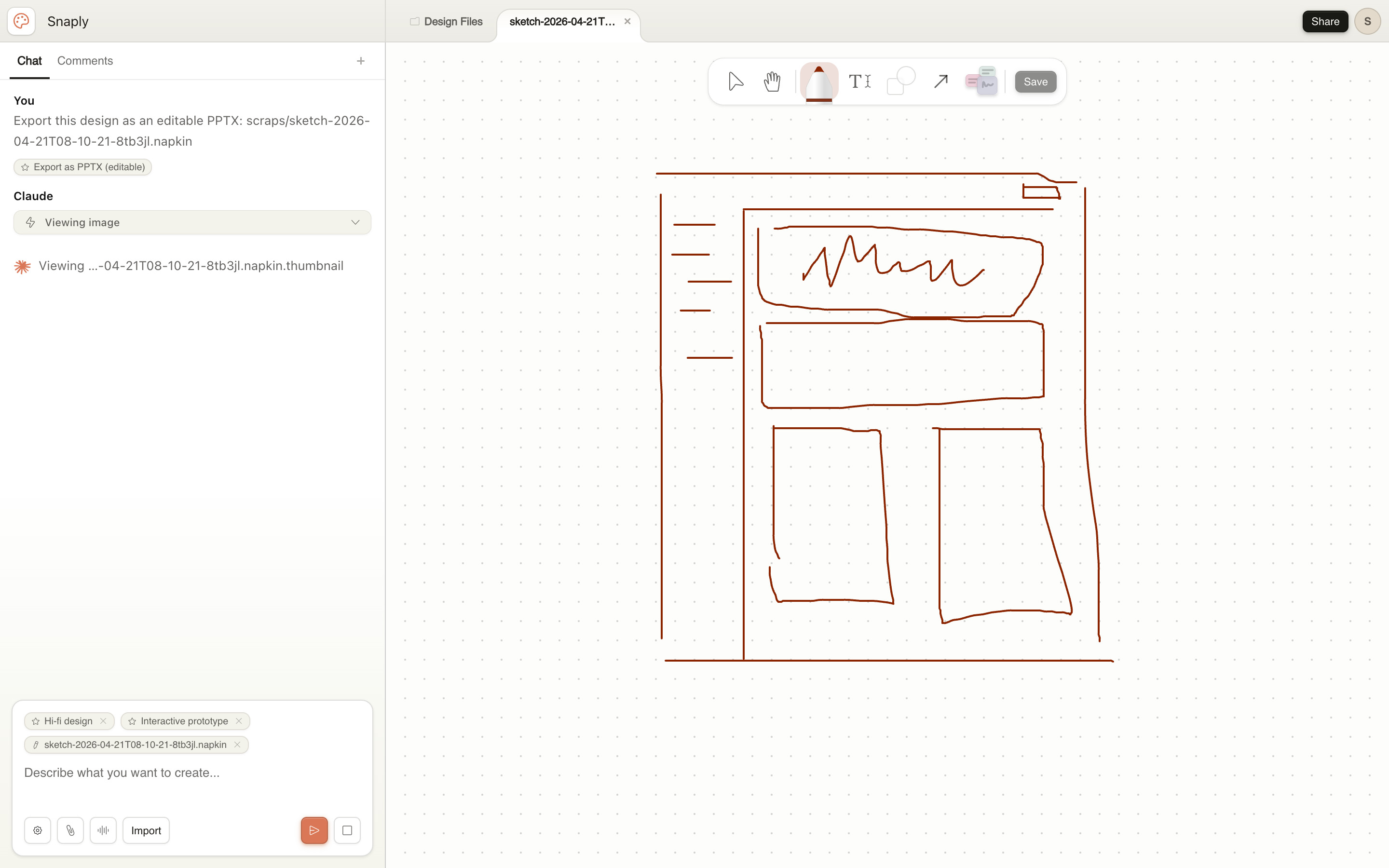
Task: Remove the Hi-fi design chip
Action: pyautogui.click(x=103, y=721)
